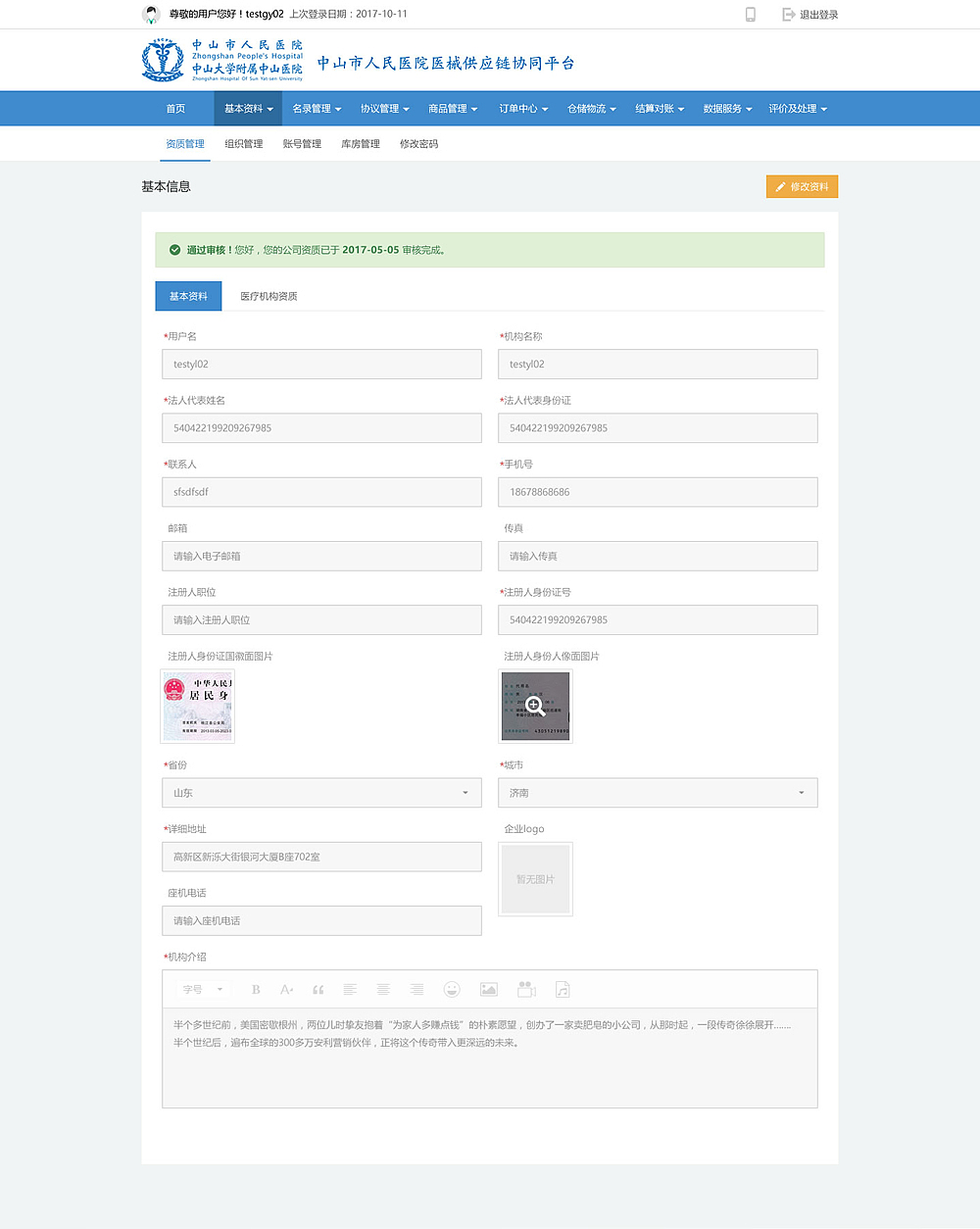Click the blockquote icon in editor
Screen dimensions: 980x1229
318,990
